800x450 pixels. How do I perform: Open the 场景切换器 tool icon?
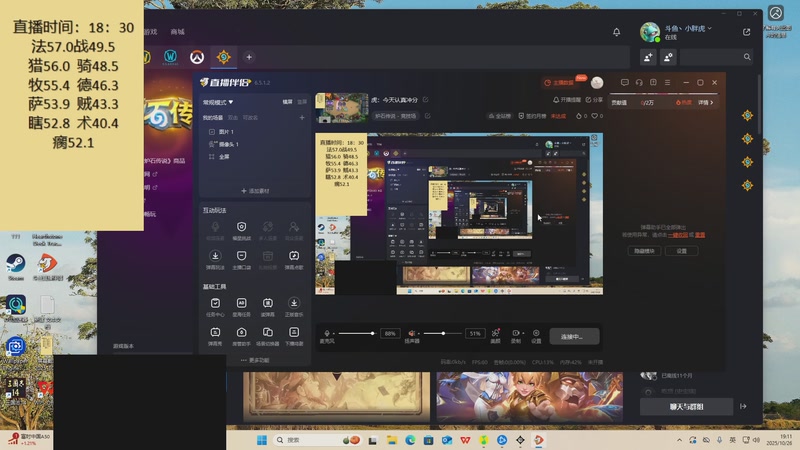(x=267, y=332)
